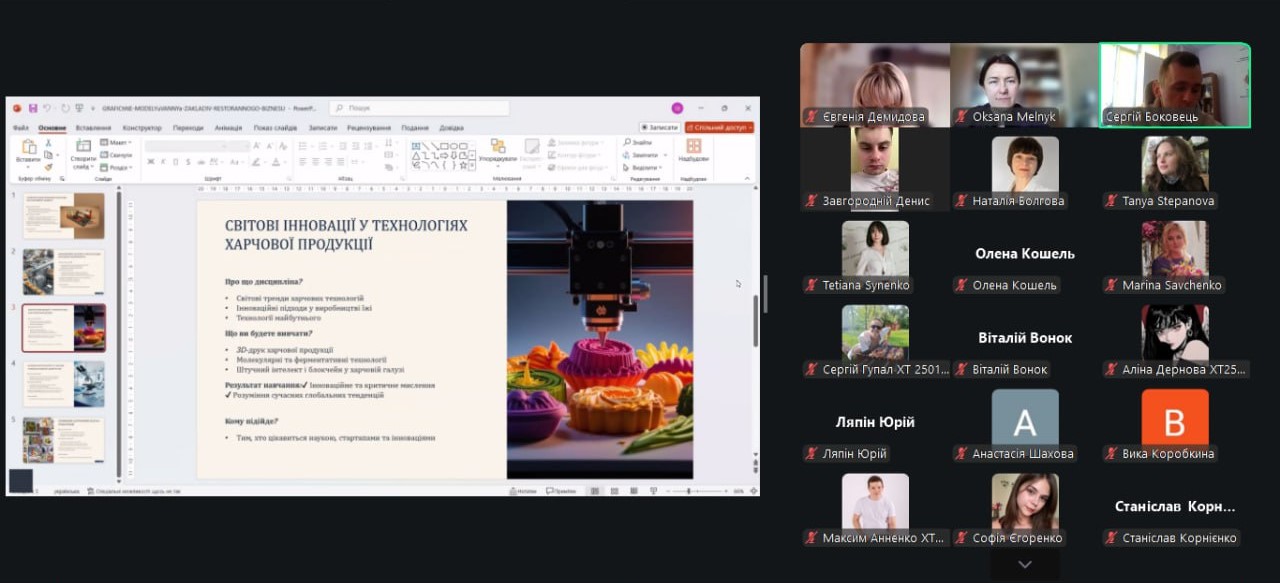Adjust the zoom slider in the status bar
This screenshot has height=583, width=1280.
click(689, 491)
